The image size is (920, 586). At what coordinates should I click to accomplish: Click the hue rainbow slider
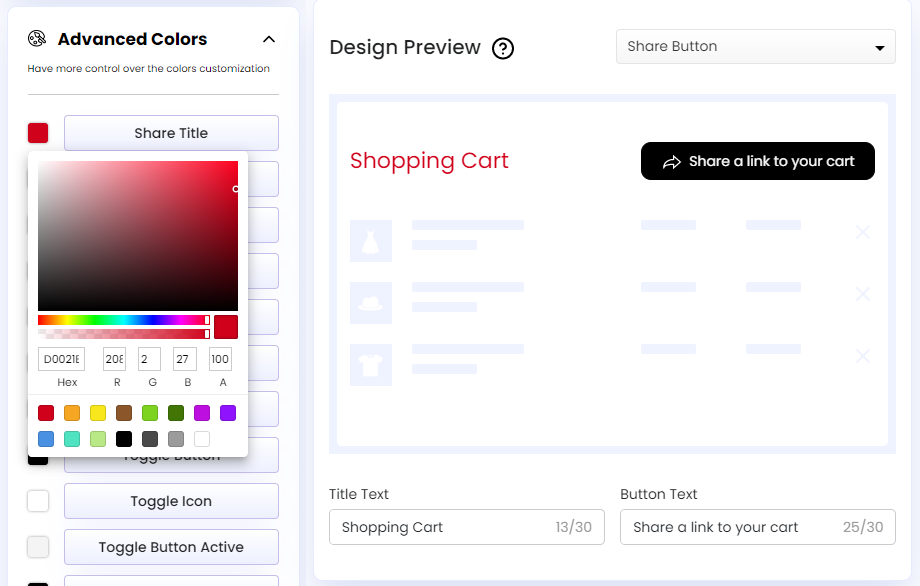pyautogui.click(x=123, y=320)
